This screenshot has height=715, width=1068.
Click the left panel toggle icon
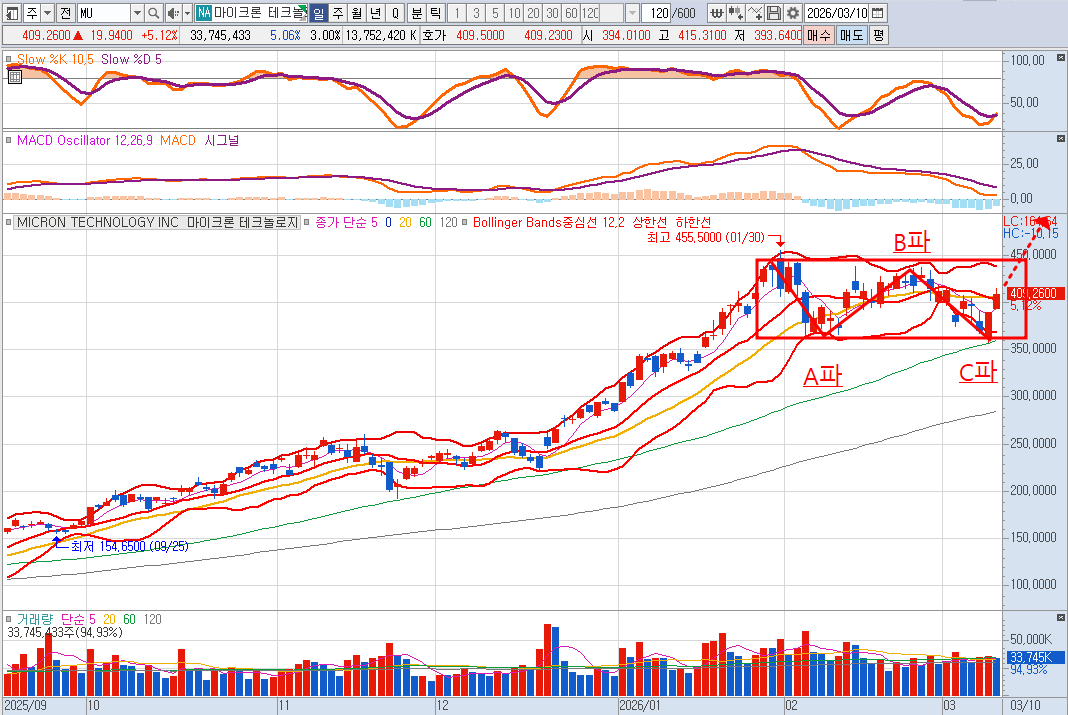click(11, 13)
